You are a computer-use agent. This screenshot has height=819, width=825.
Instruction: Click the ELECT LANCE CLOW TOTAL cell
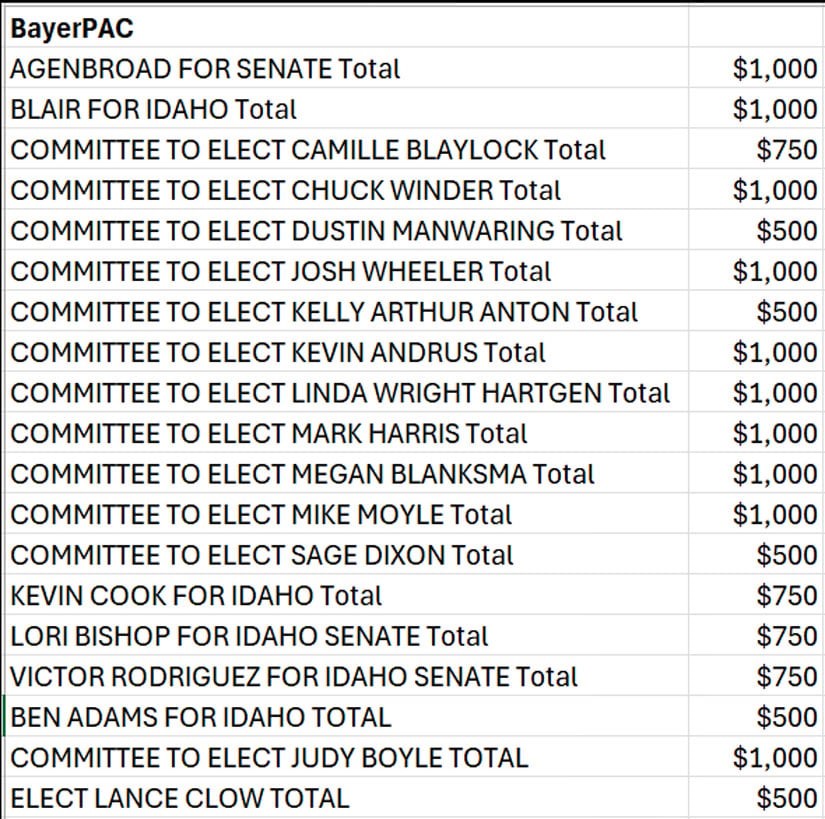coord(180,799)
